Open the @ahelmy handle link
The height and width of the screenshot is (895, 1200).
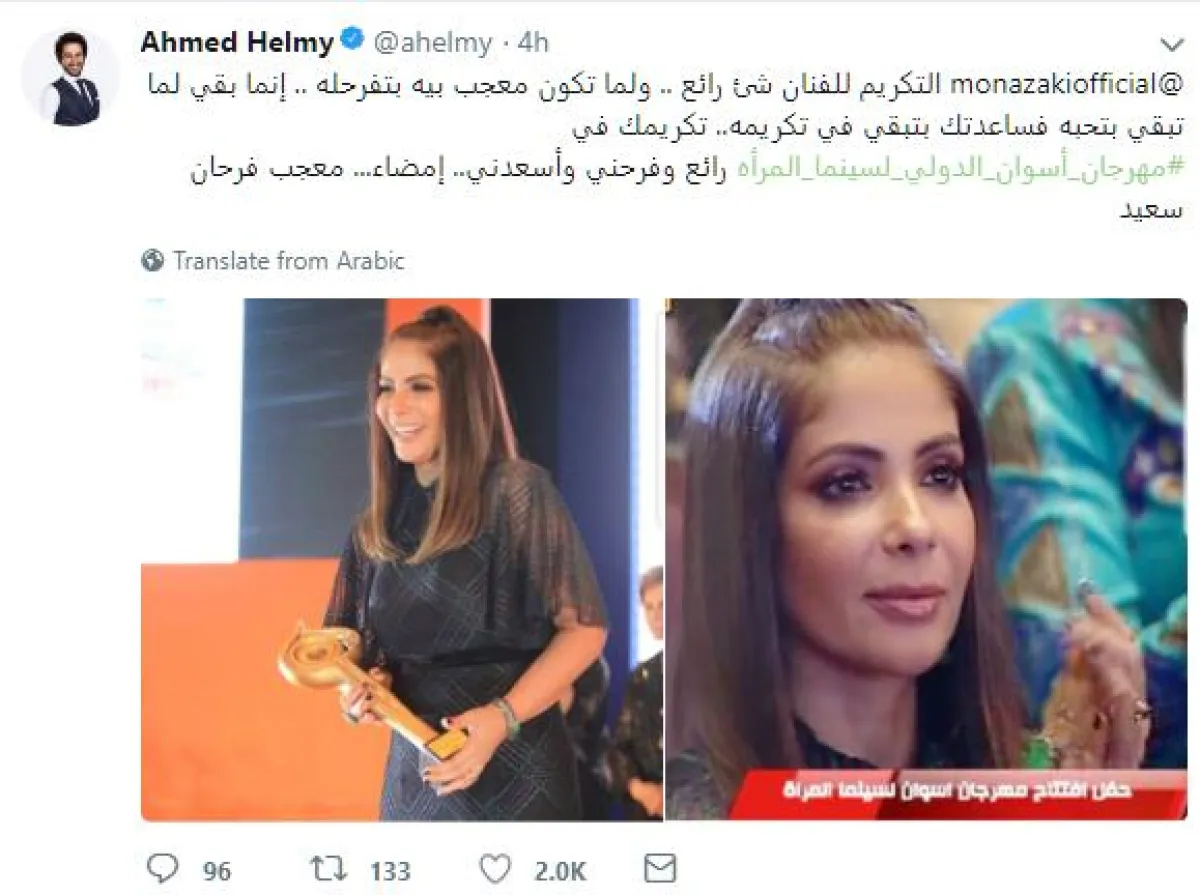click(x=432, y=43)
